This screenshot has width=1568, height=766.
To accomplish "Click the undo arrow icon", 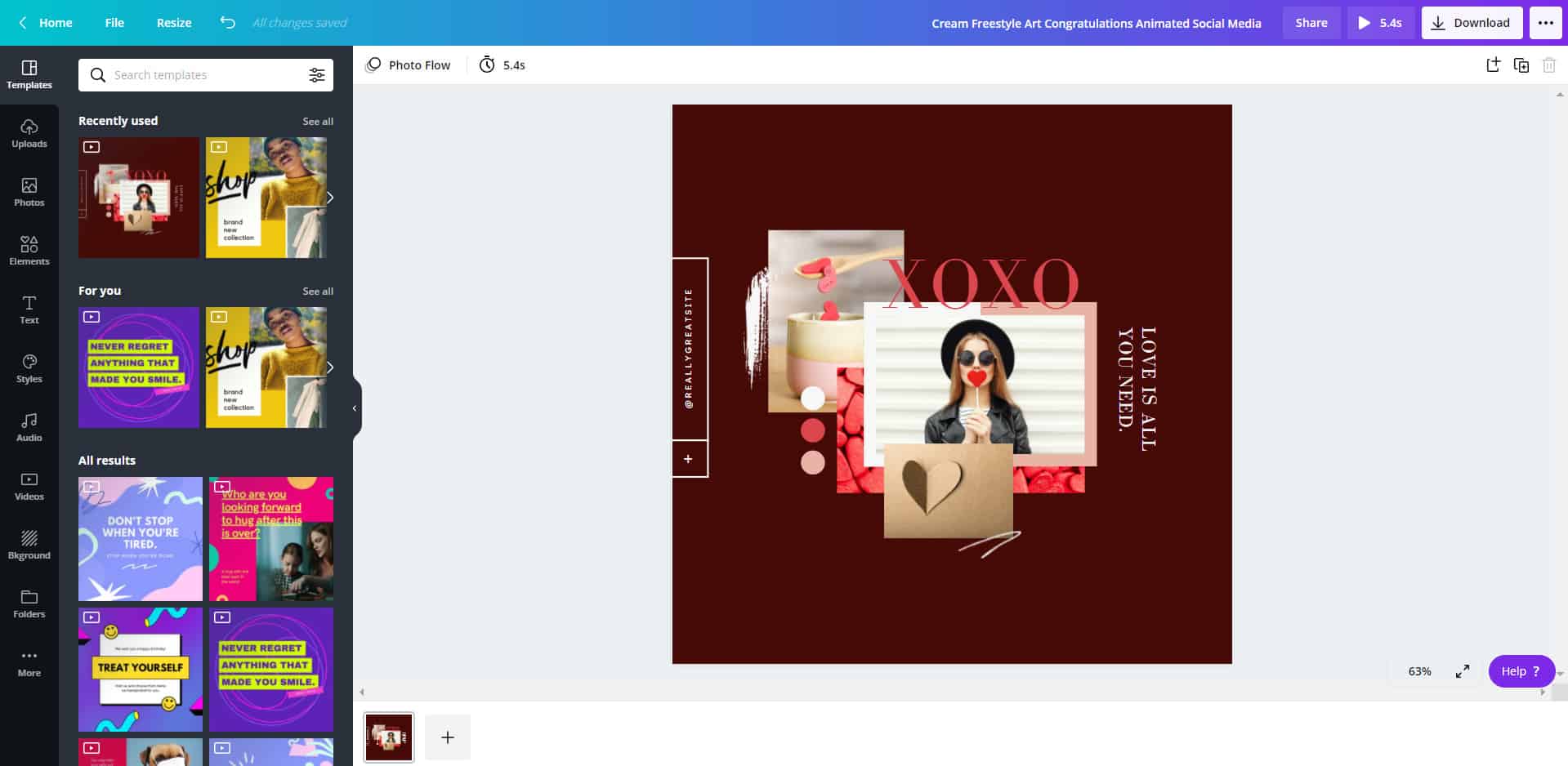I will [x=227, y=23].
